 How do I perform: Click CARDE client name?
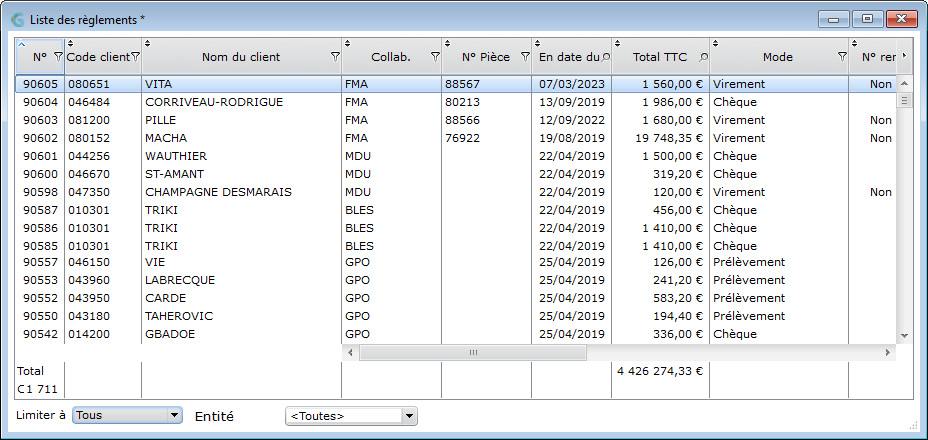[x=166, y=298]
